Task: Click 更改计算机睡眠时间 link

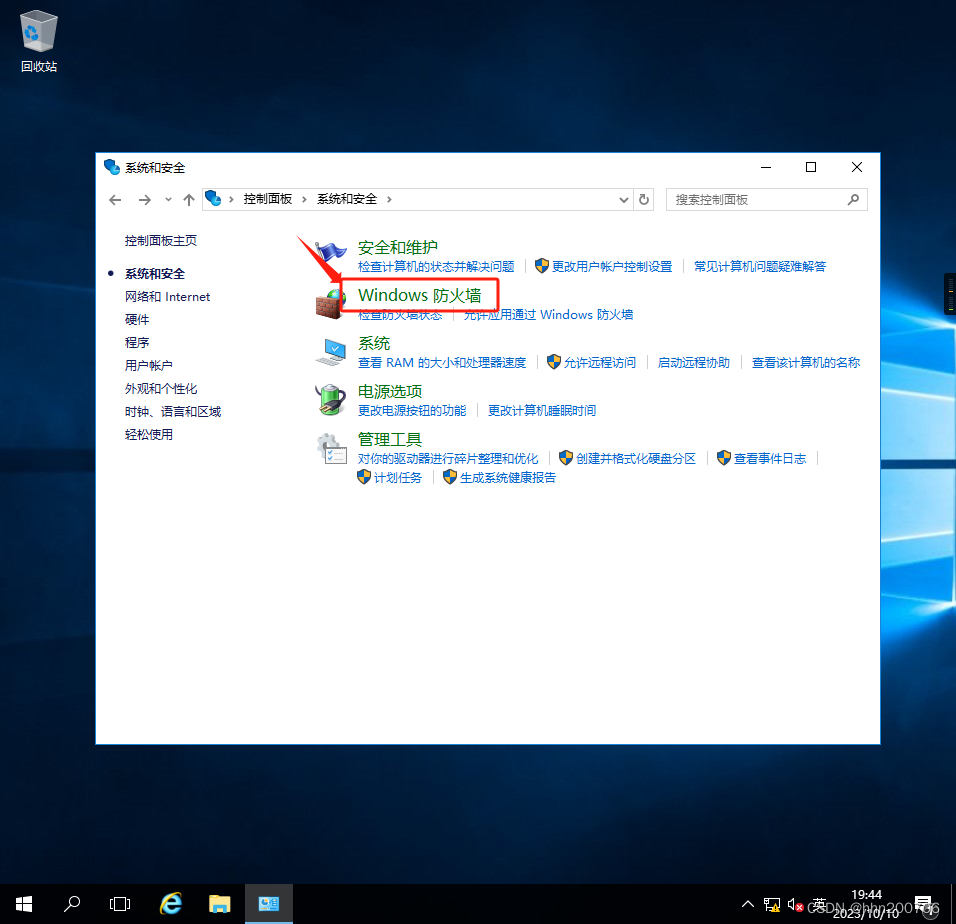Action: coord(541,411)
